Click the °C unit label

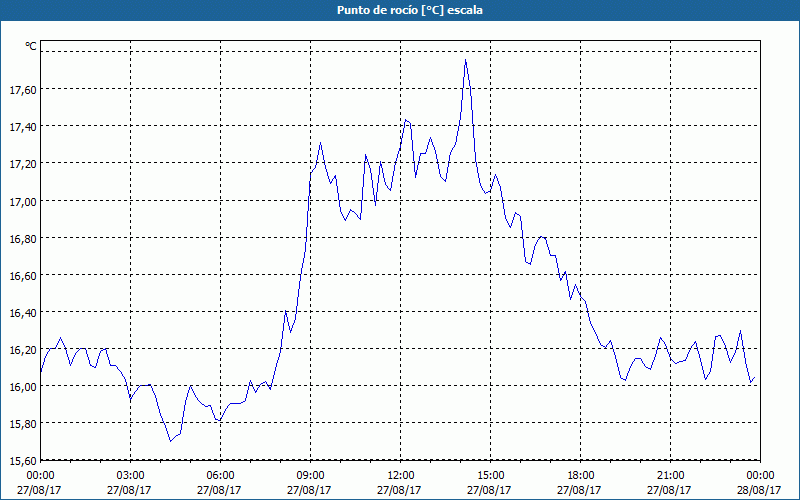coord(31,46)
